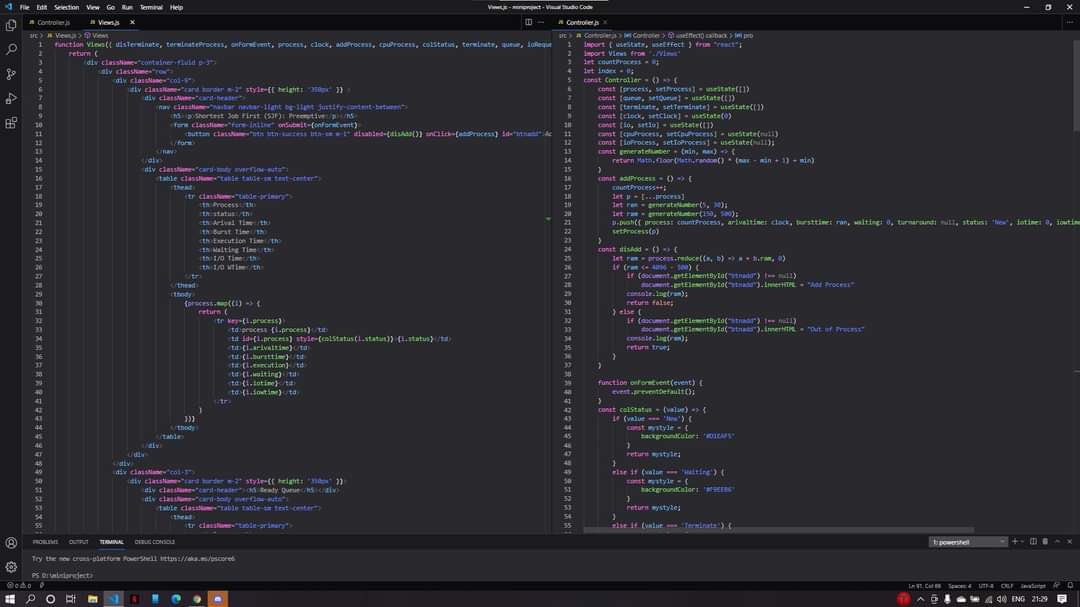Open Windows Action Center notifications
This screenshot has width=1080, height=607.
click(1062, 599)
